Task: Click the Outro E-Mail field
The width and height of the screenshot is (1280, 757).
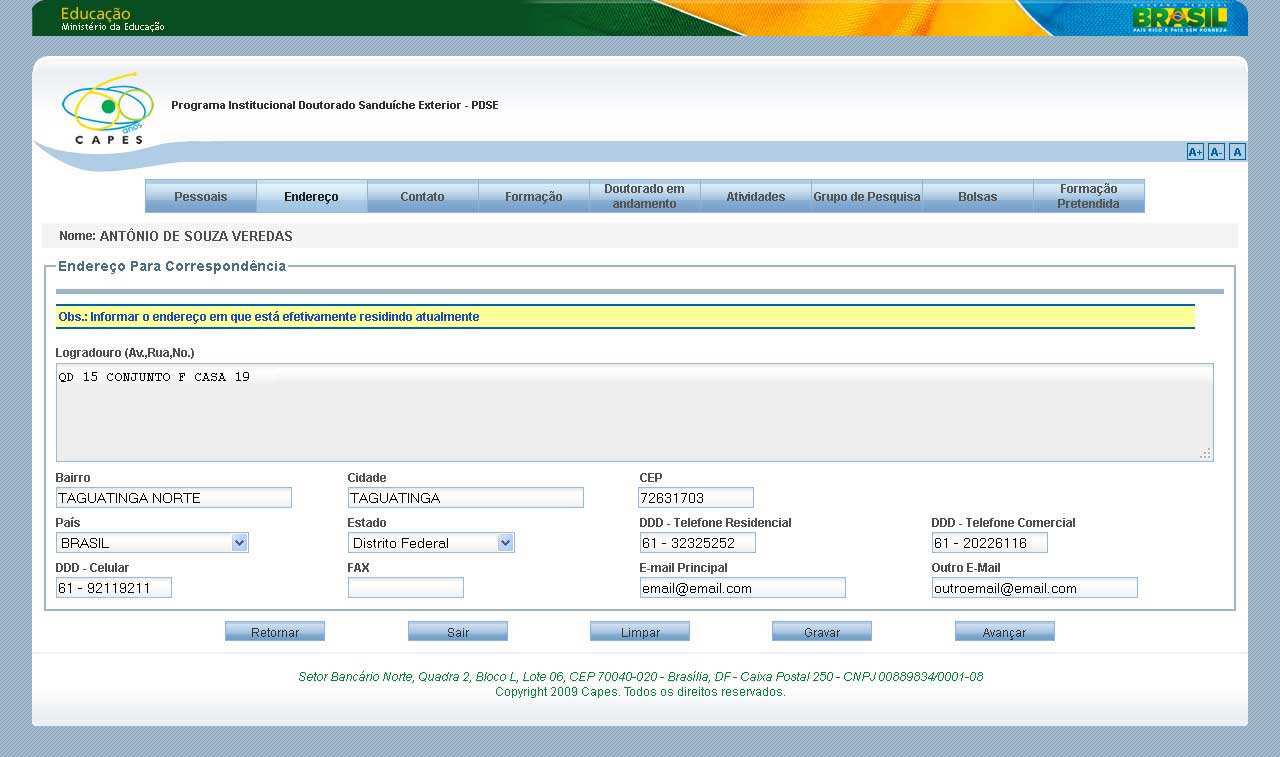Action: (x=1035, y=588)
